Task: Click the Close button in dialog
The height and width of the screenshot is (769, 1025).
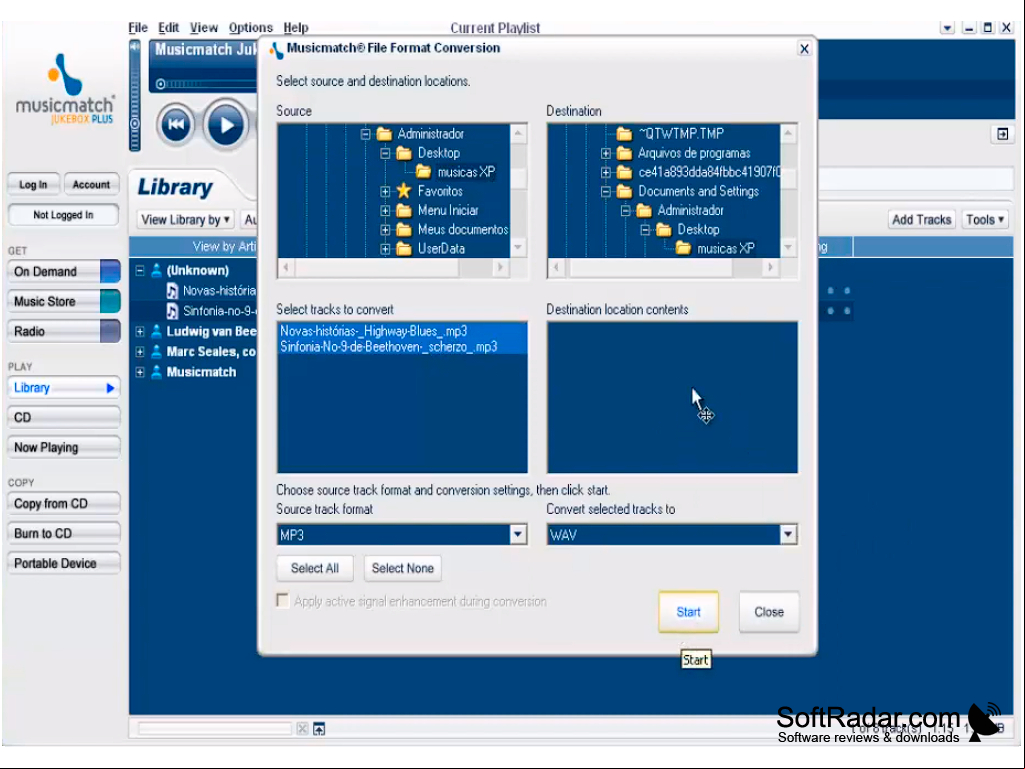Action: (x=769, y=612)
